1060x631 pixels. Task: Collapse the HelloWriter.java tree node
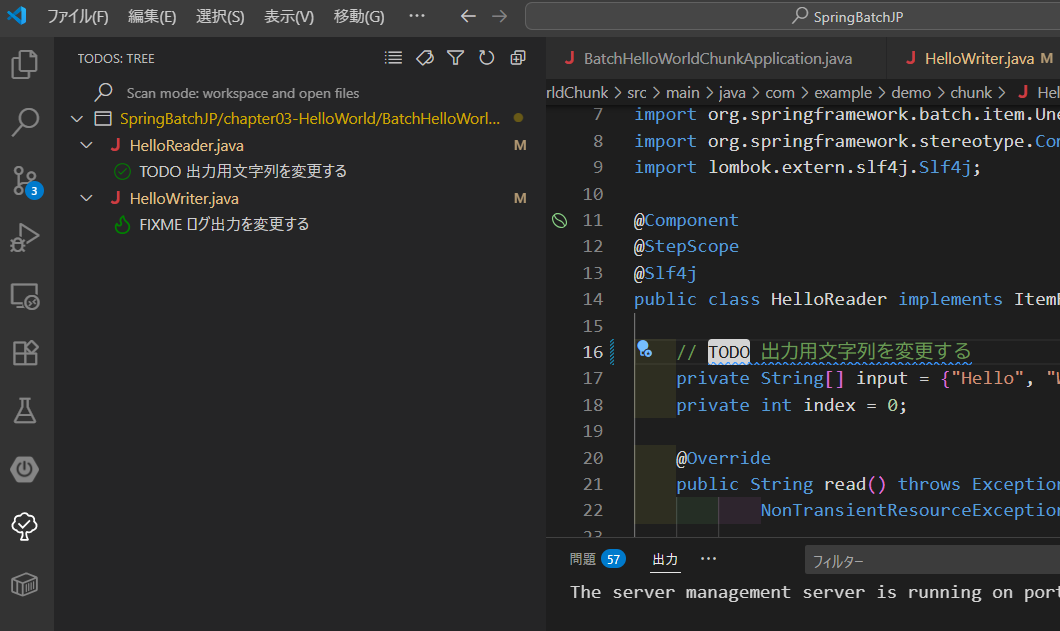pos(86,198)
